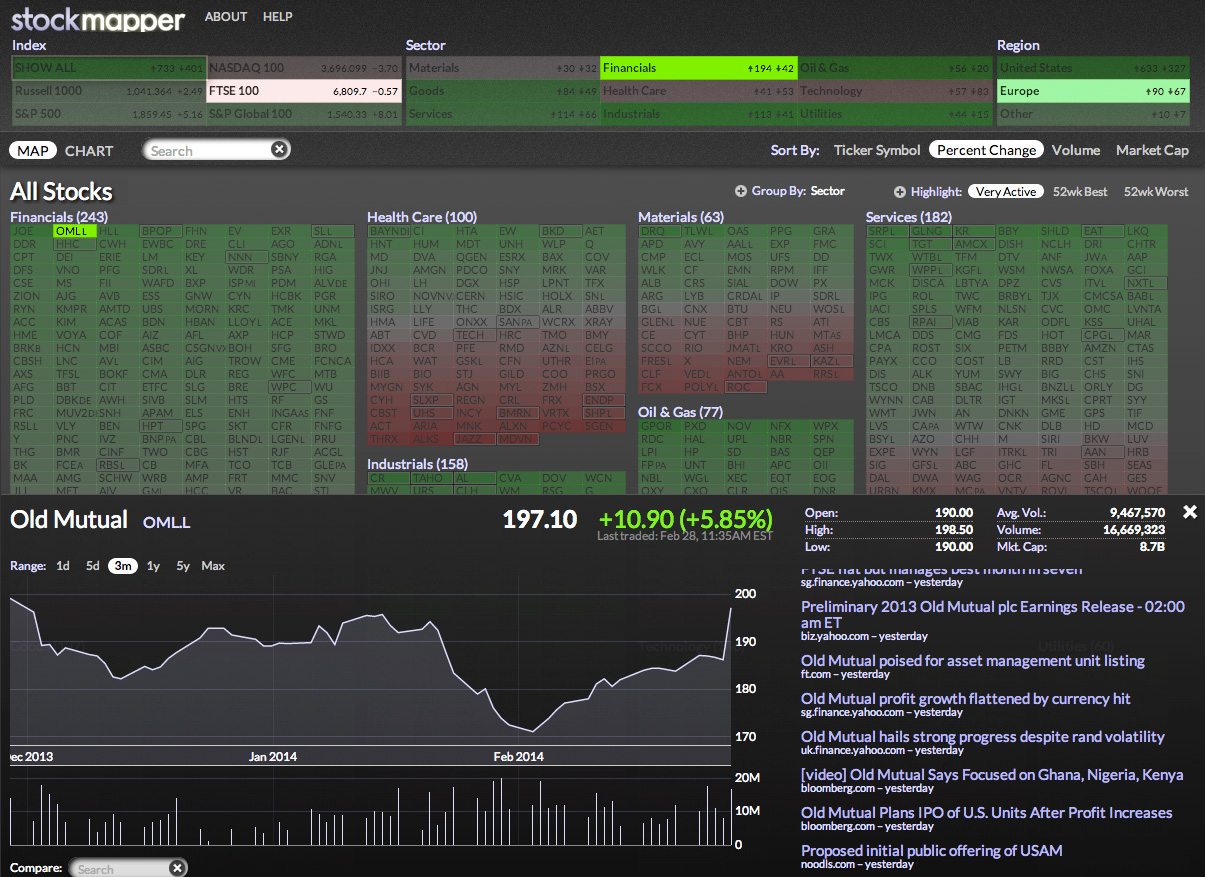Set chart range to 1y
Viewport: 1205px width, 877px height.
coord(153,566)
